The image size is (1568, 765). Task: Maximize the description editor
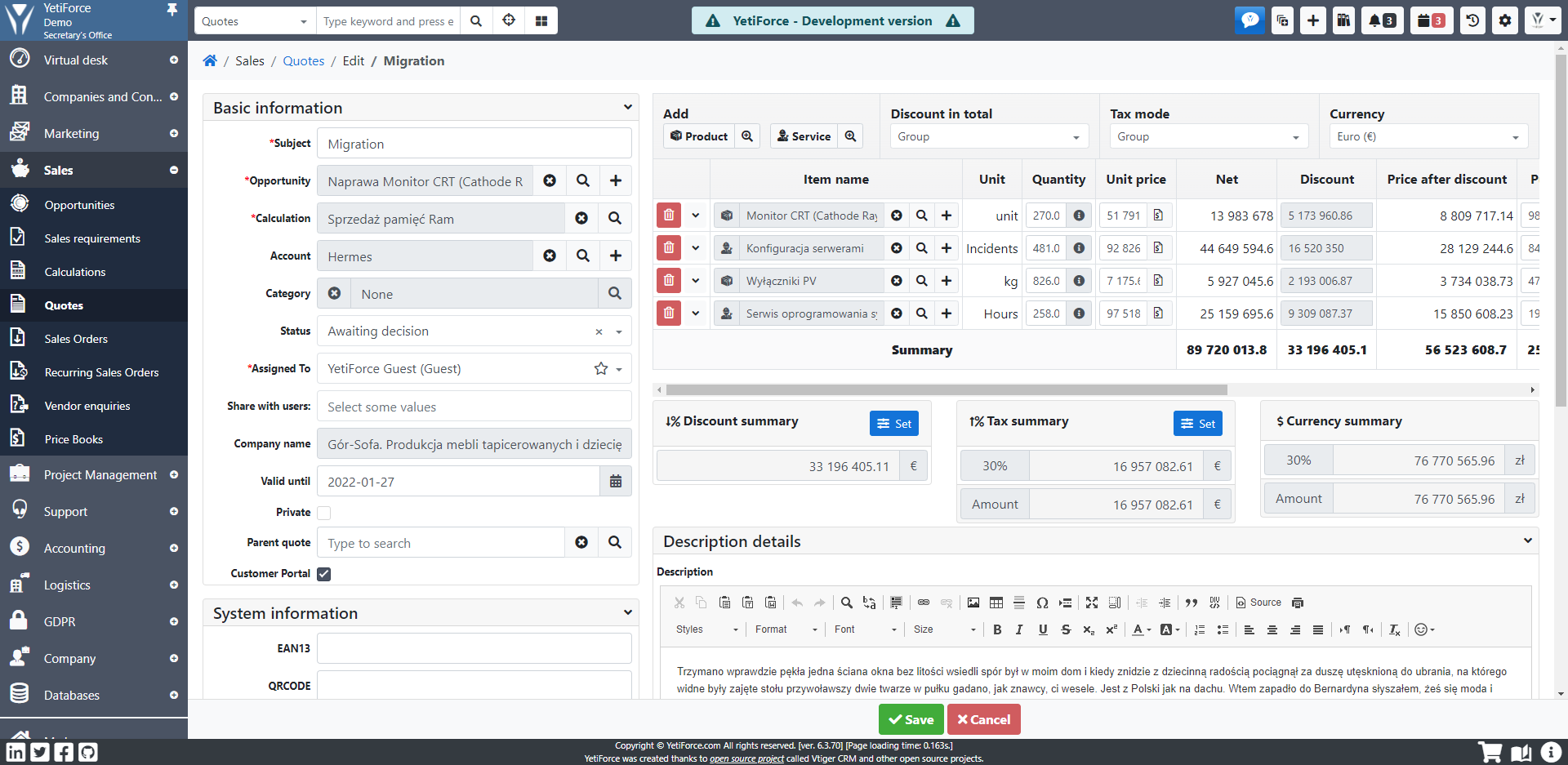1092,603
